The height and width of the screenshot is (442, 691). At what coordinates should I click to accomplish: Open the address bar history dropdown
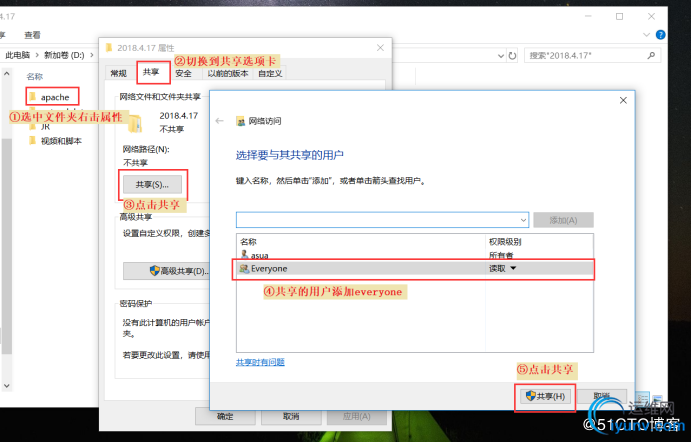[501, 56]
